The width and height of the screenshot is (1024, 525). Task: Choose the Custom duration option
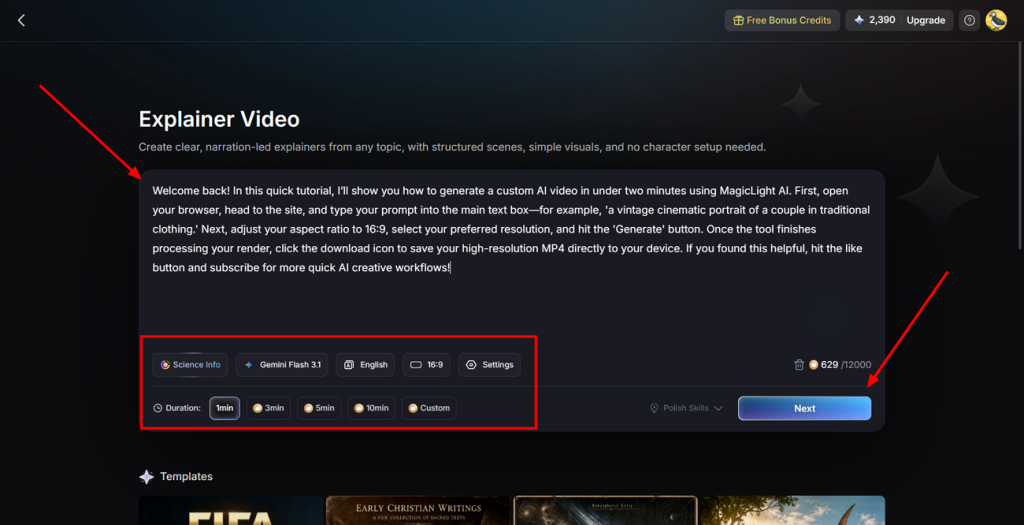pyautogui.click(x=429, y=408)
